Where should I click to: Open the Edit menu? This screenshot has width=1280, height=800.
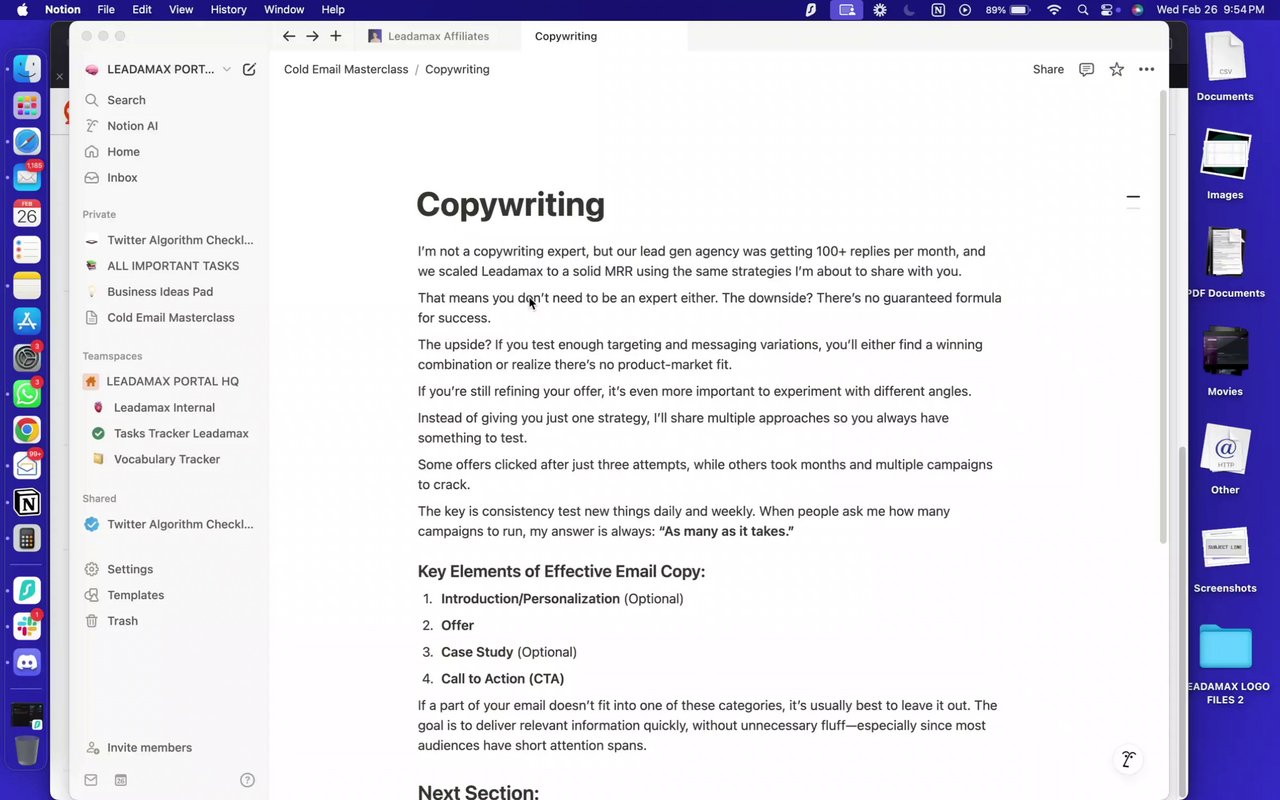pos(142,9)
